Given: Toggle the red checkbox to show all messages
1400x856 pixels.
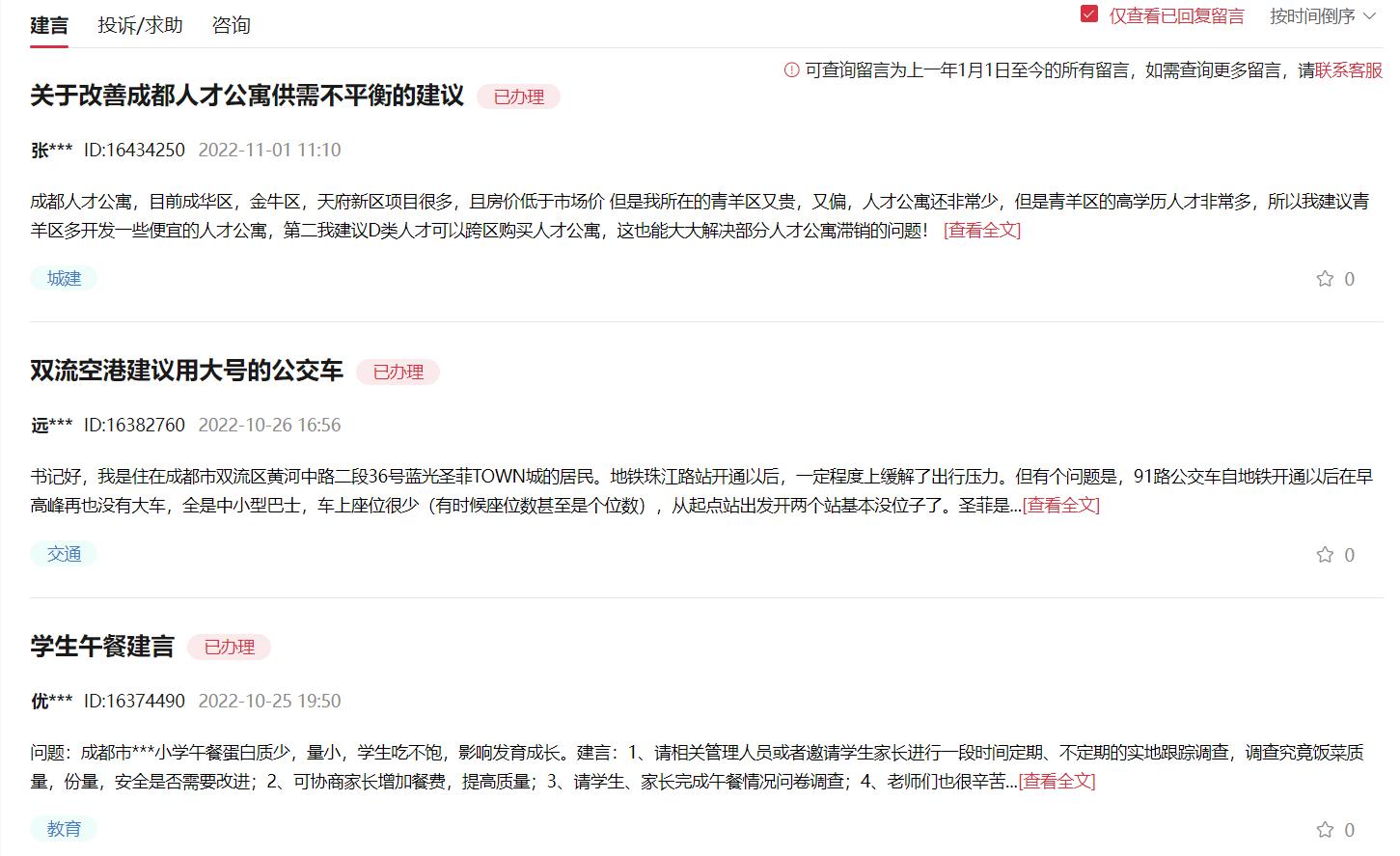Looking at the screenshot, I should tap(1089, 15).
